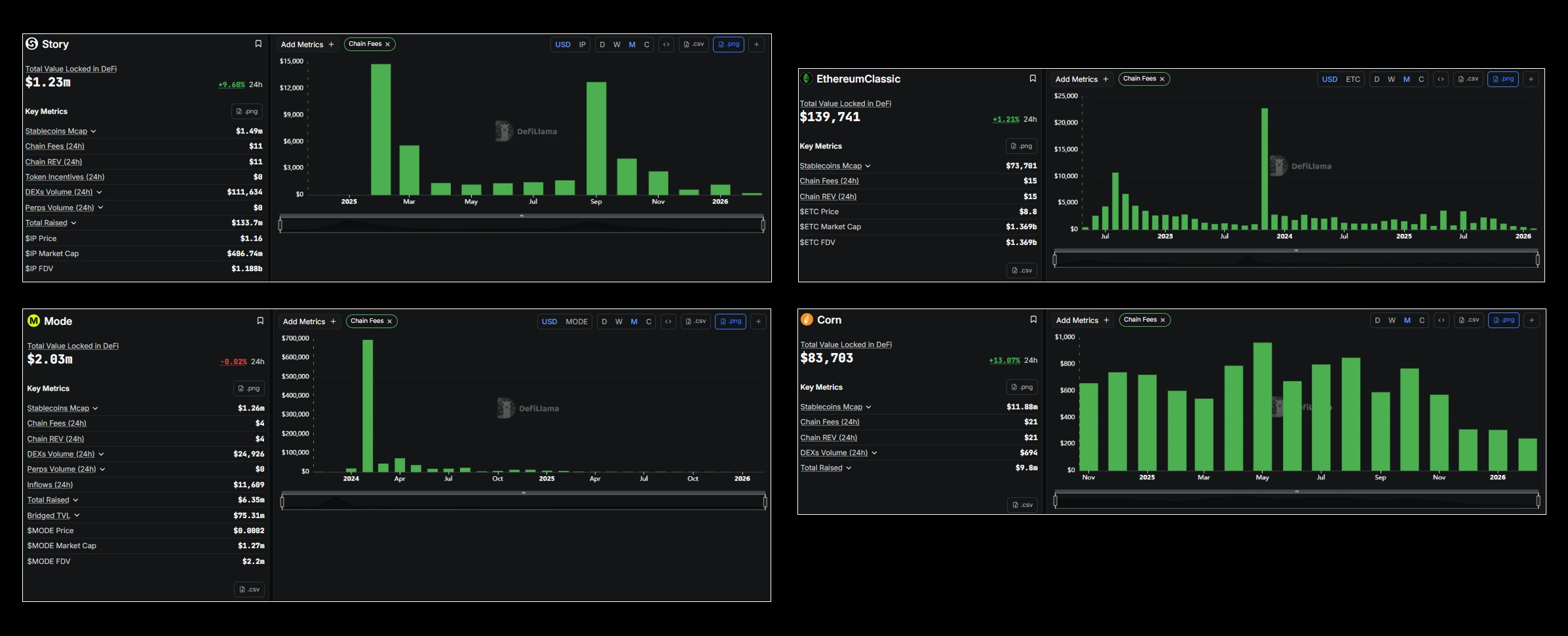The image size is (1568, 636).
Task: Bookmark the Mode chain
Action: 260,321
